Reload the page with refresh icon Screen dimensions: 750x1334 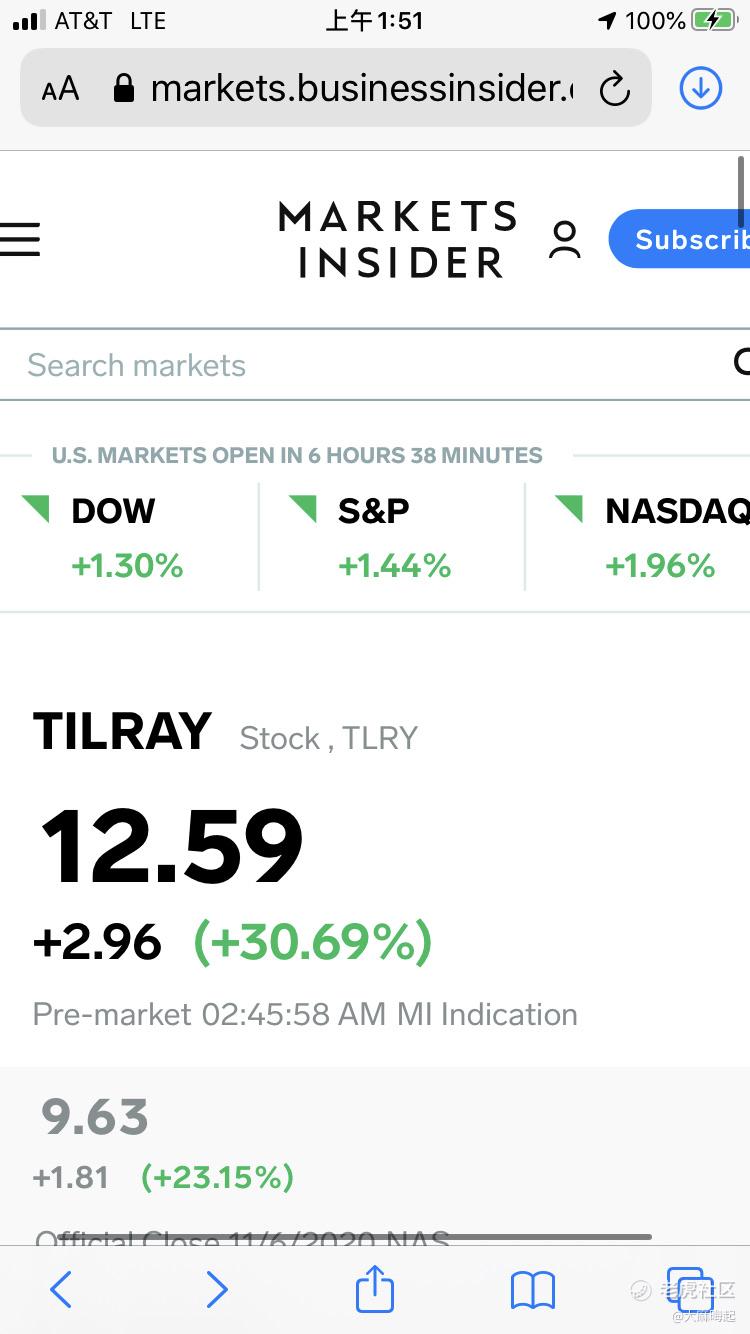click(x=614, y=90)
